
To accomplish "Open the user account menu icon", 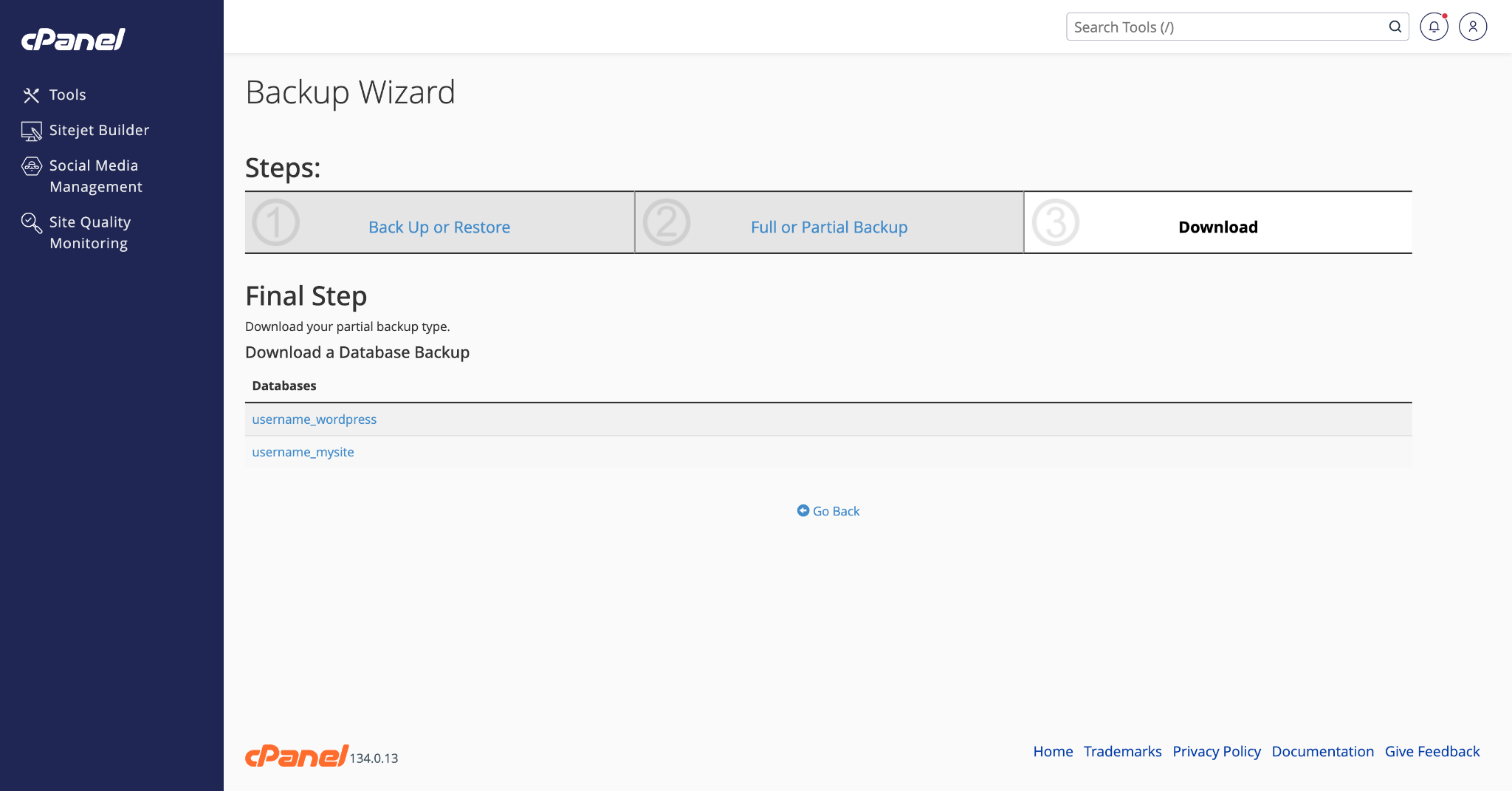I will [x=1473, y=27].
